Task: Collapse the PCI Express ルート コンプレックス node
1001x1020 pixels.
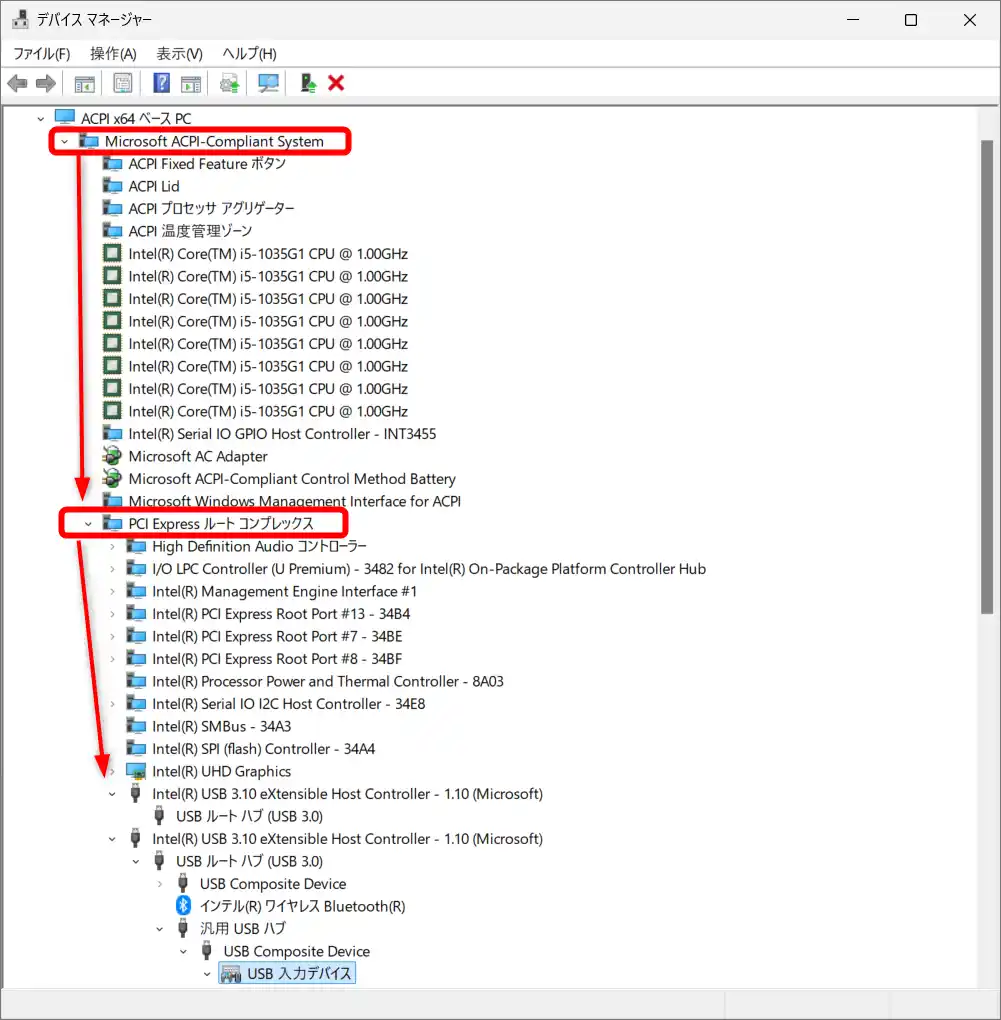Action: [89, 524]
